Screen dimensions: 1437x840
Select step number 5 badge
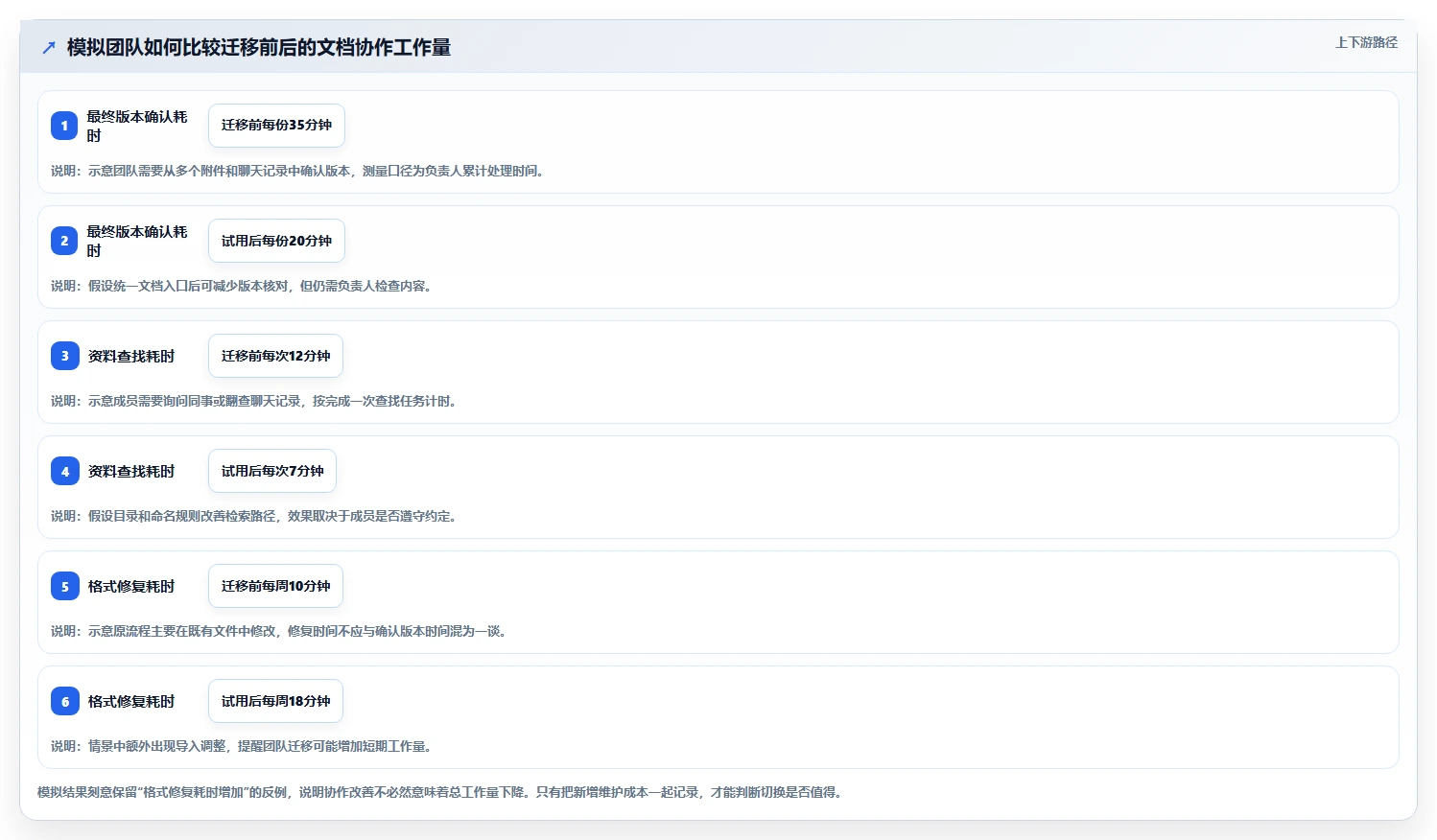(x=64, y=586)
